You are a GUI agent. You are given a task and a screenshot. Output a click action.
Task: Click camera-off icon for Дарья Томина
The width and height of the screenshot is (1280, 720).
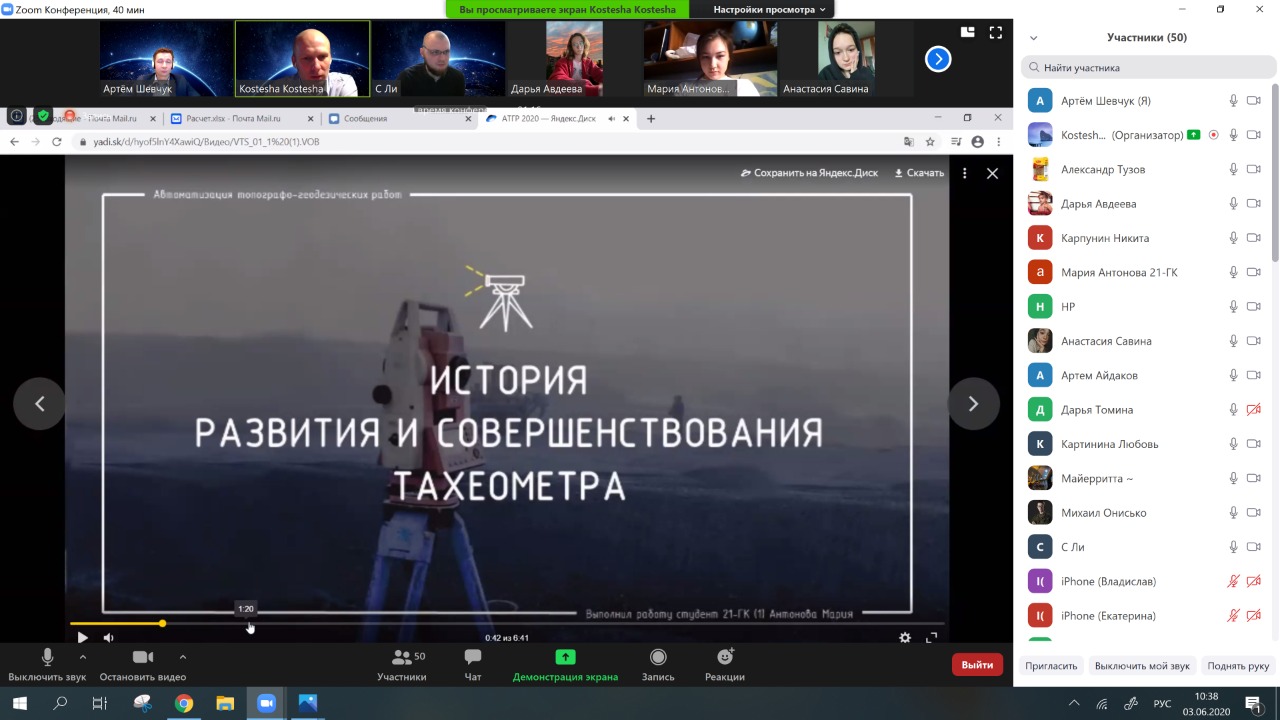(1254, 410)
